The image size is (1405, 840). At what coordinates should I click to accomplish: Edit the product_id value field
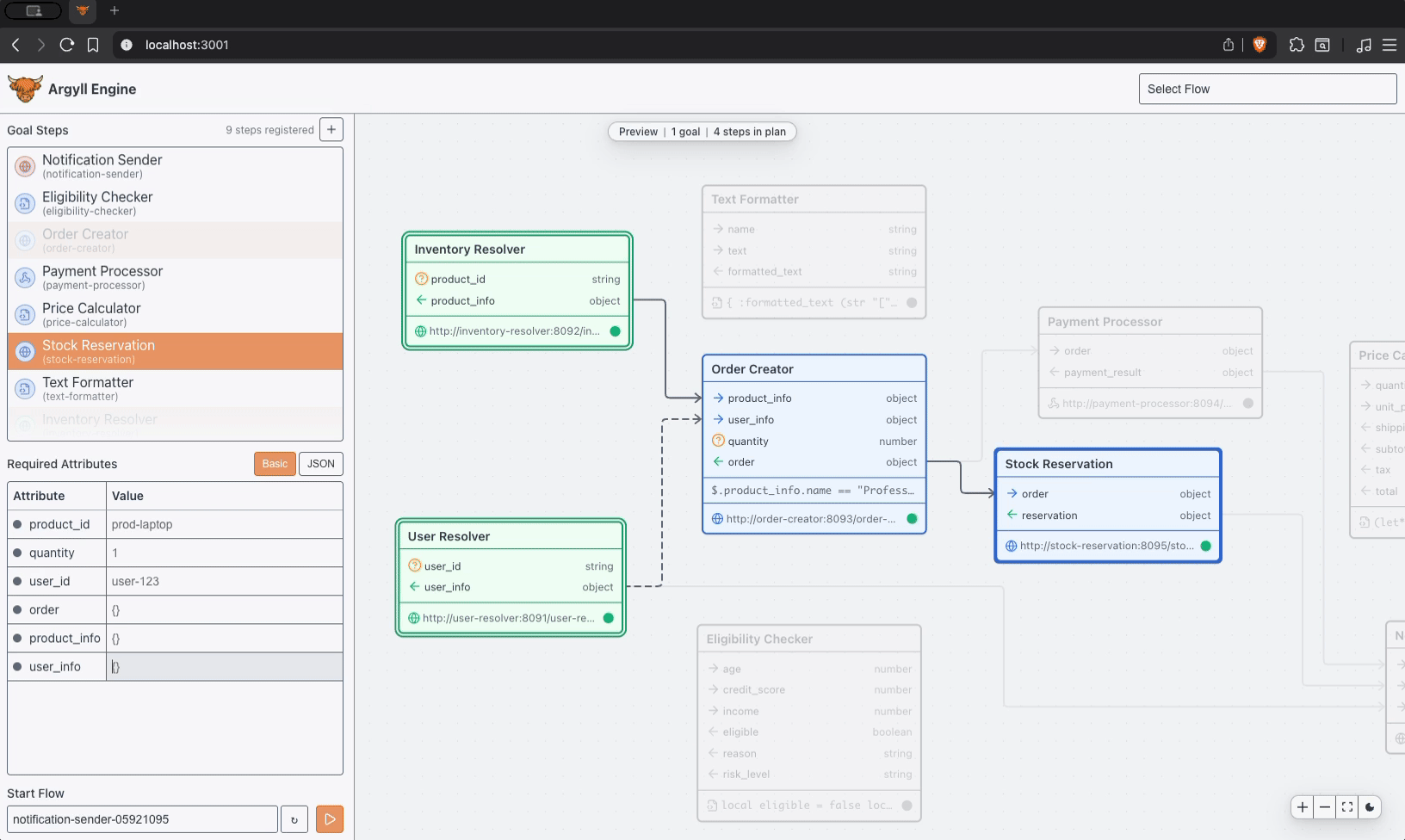tap(224, 524)
